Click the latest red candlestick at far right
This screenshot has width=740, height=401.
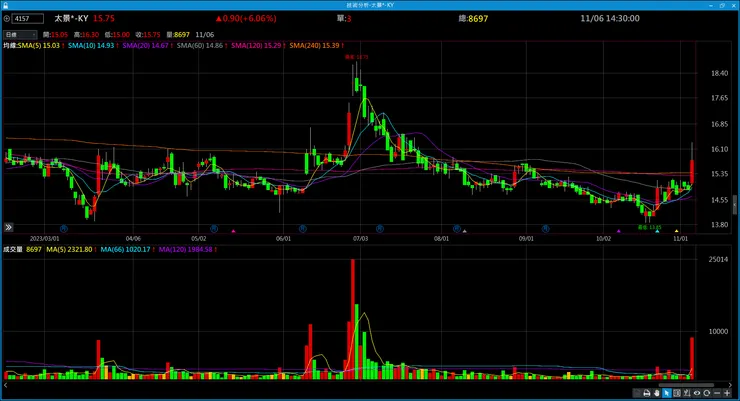coord(692,172)
